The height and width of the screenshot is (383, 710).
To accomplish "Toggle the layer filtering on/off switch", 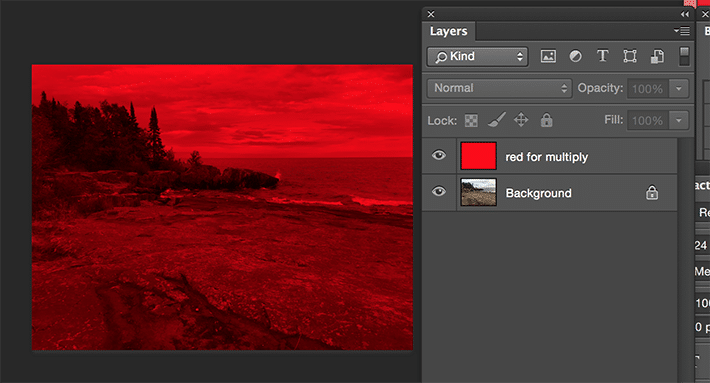I will [684, 56].
